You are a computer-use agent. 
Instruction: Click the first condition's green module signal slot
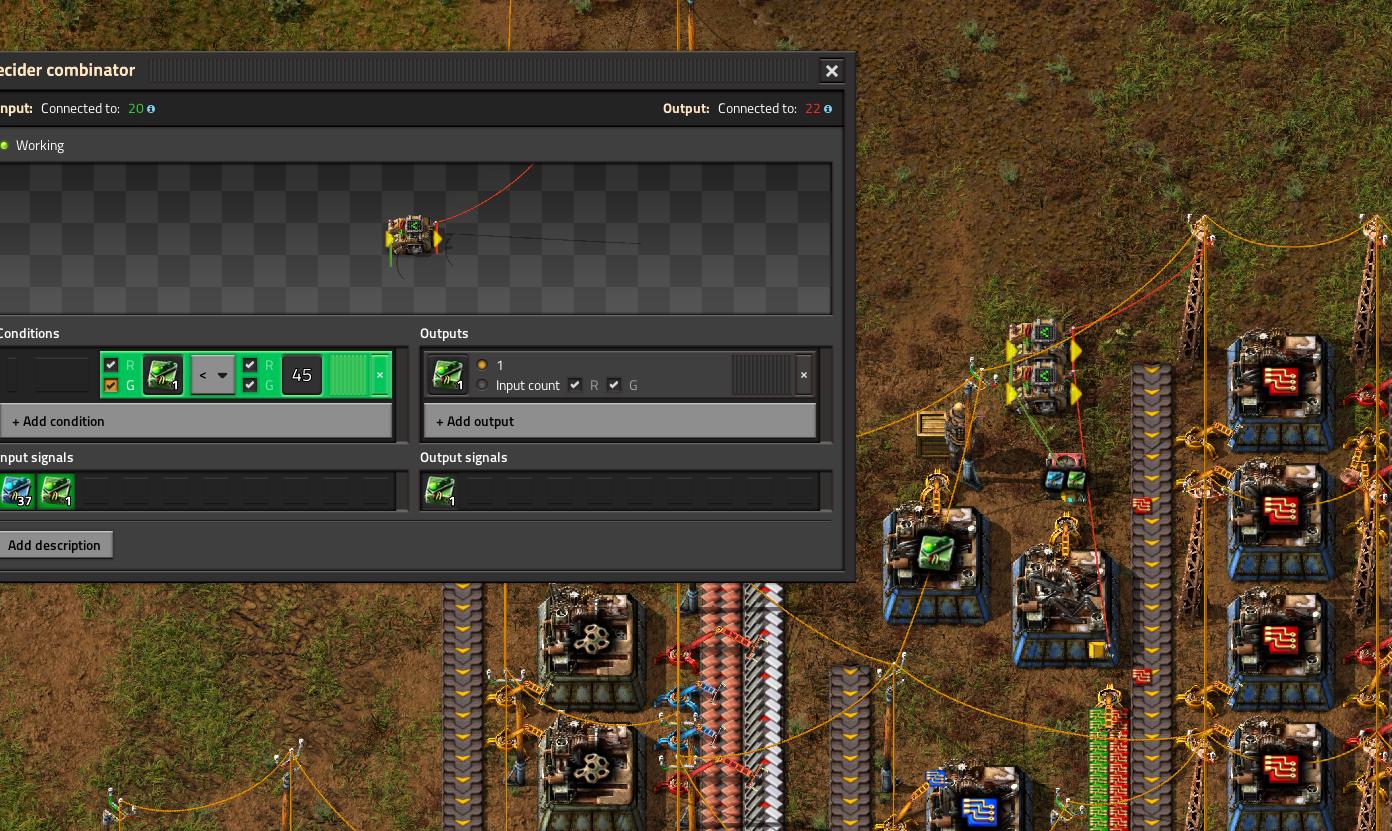(163, 375)
